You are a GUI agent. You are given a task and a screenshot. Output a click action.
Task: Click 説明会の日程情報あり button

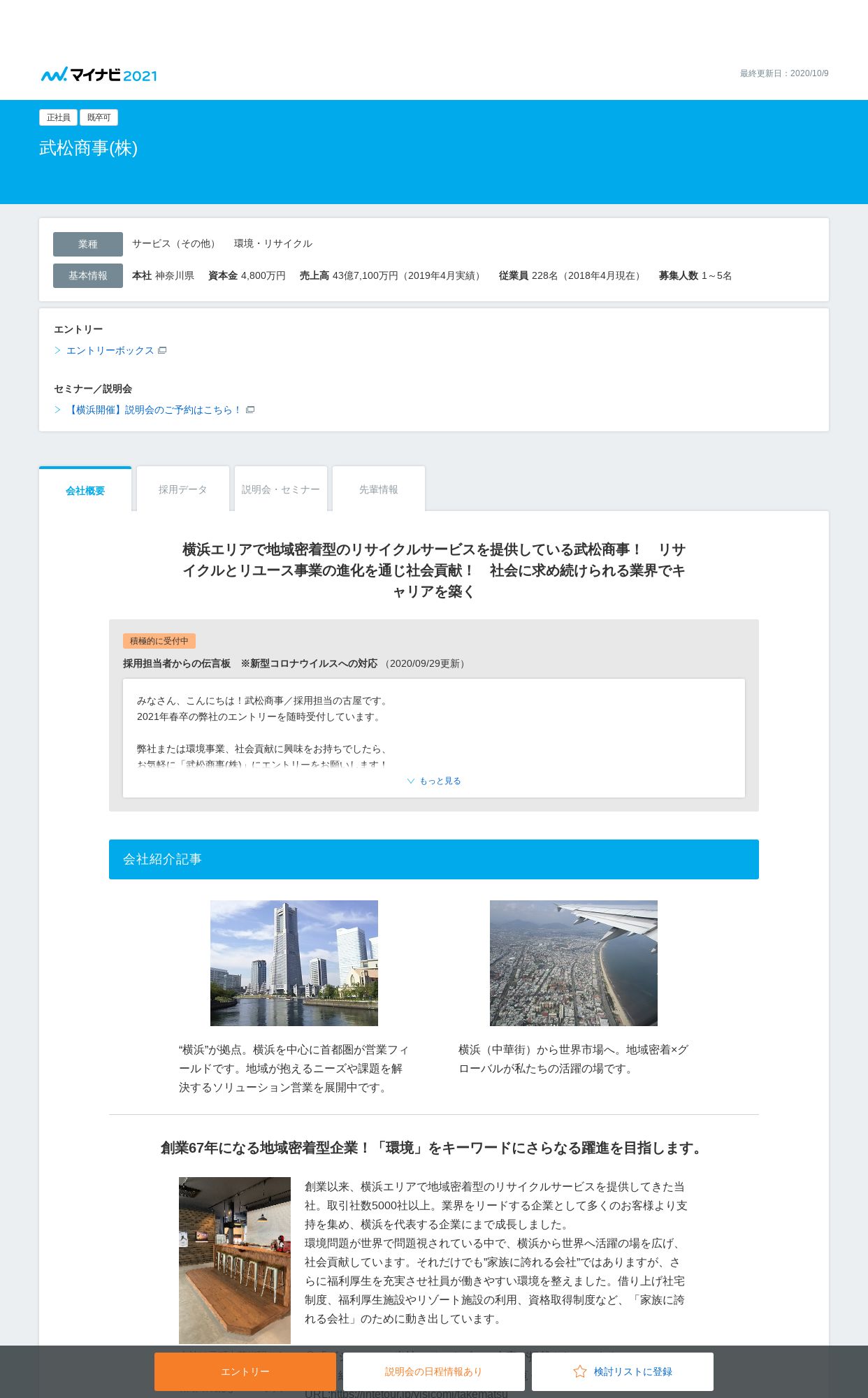coord(434,1371)
